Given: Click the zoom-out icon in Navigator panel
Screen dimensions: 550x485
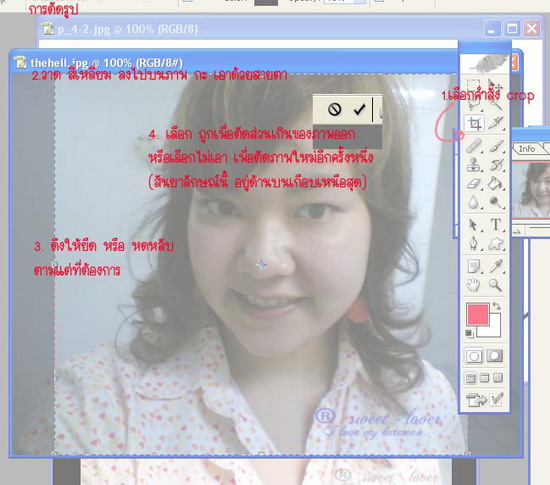Looking at the screenshot, I should point(518,231).
